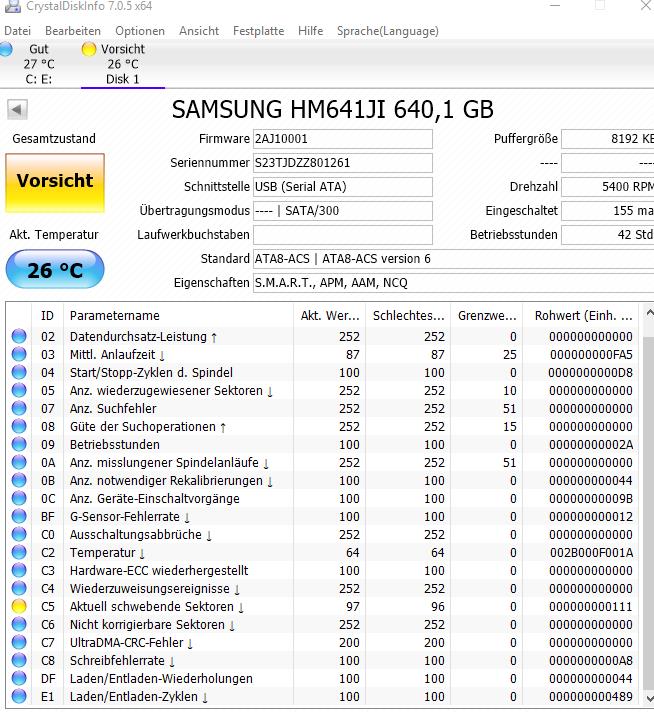Click the Seriennummer field
Viewport: 654px width, 712px height.
342,163
